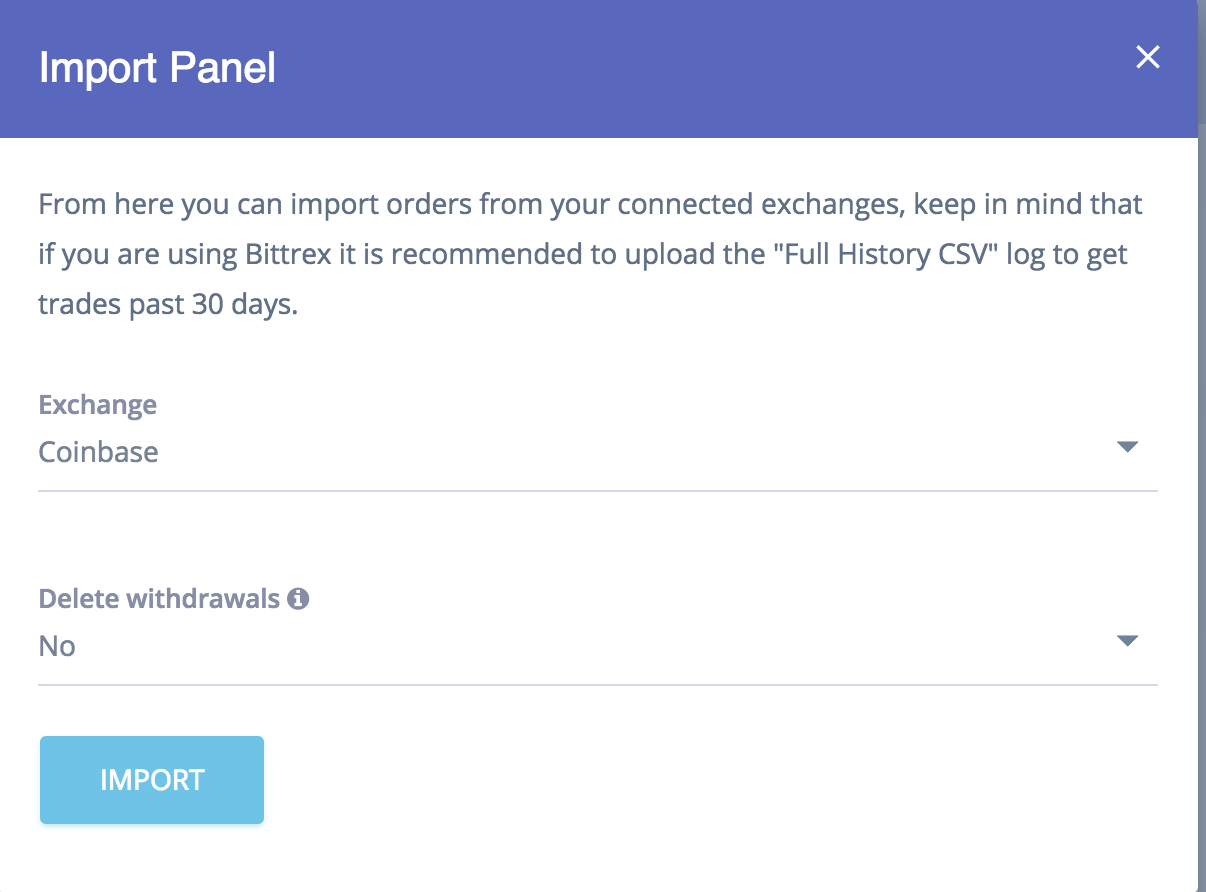Screen dimensions: 1206x892
Task: Click the empty purple header bar area
Action: click(x=700, y=68)
